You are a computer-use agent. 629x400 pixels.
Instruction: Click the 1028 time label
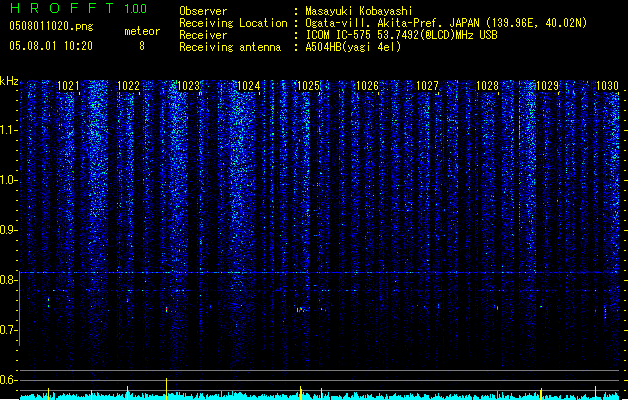pyautogui.click(x=487, y=86)
